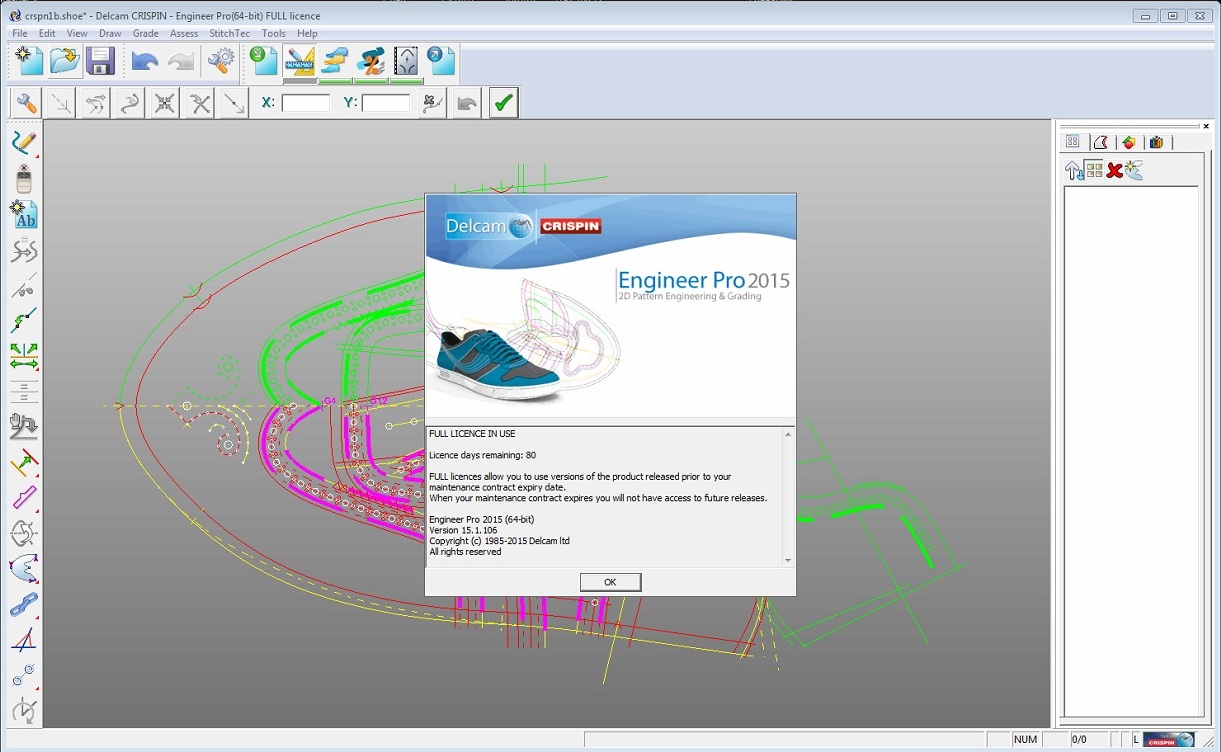Click the grey undo arrow beside green check

[467, 102]
